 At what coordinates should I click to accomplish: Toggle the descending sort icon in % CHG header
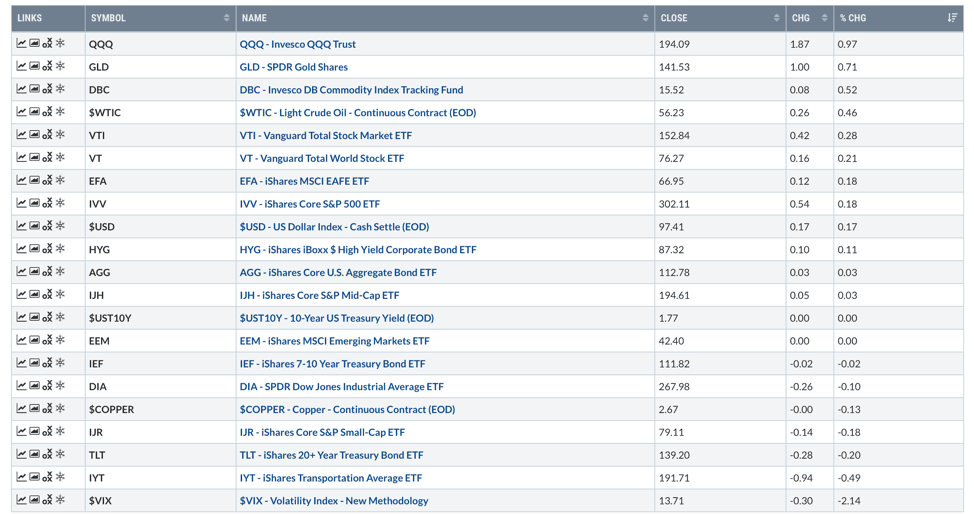[952, 18]
